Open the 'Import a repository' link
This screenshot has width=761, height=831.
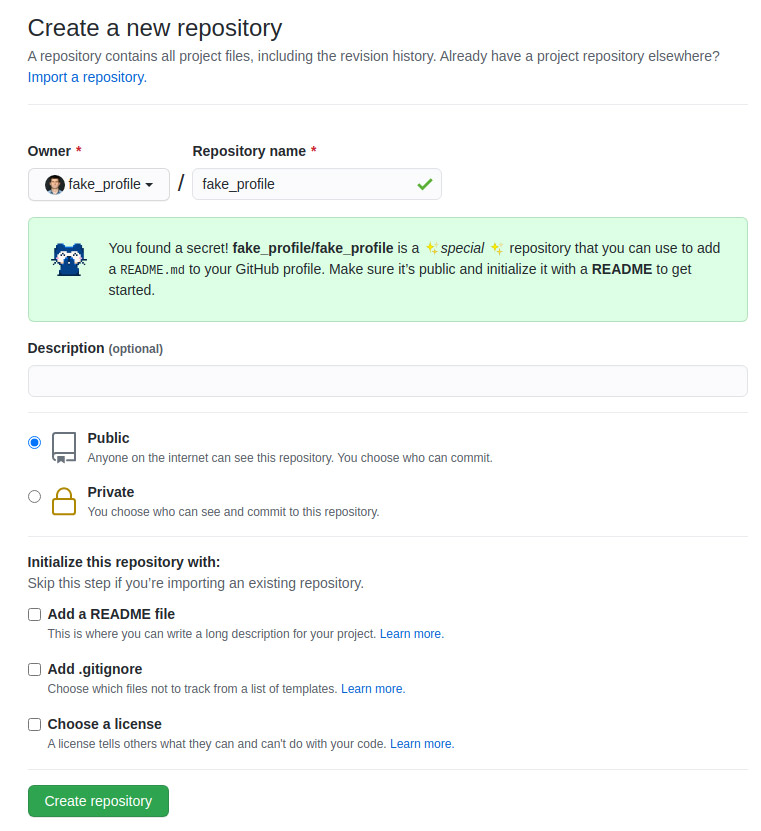88,76
